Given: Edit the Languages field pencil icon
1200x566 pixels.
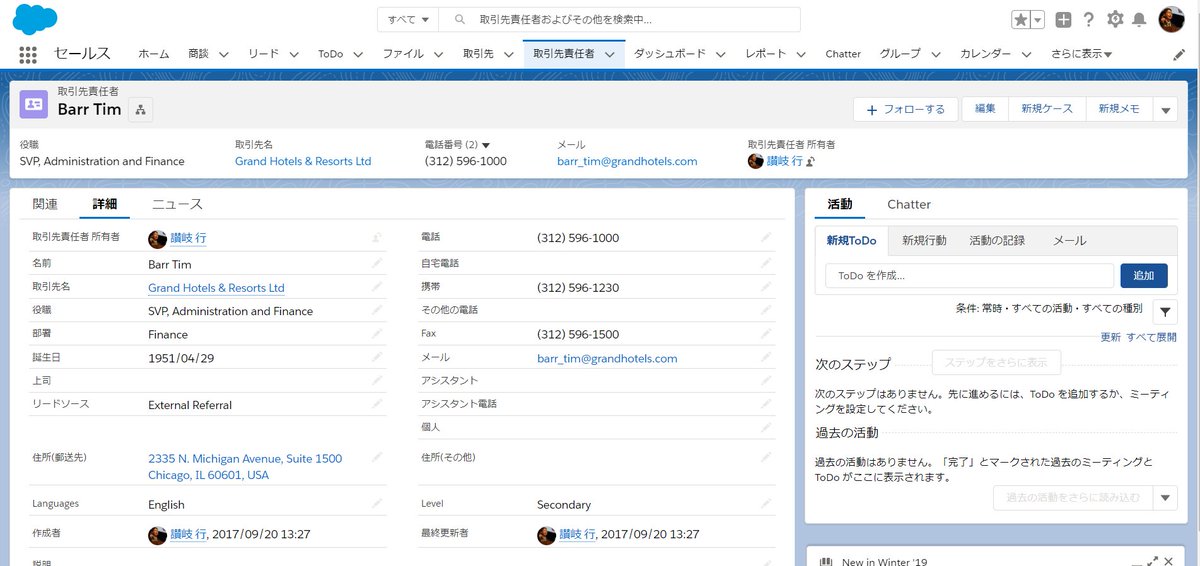Looking at the screenshot, I should [377, 504].
